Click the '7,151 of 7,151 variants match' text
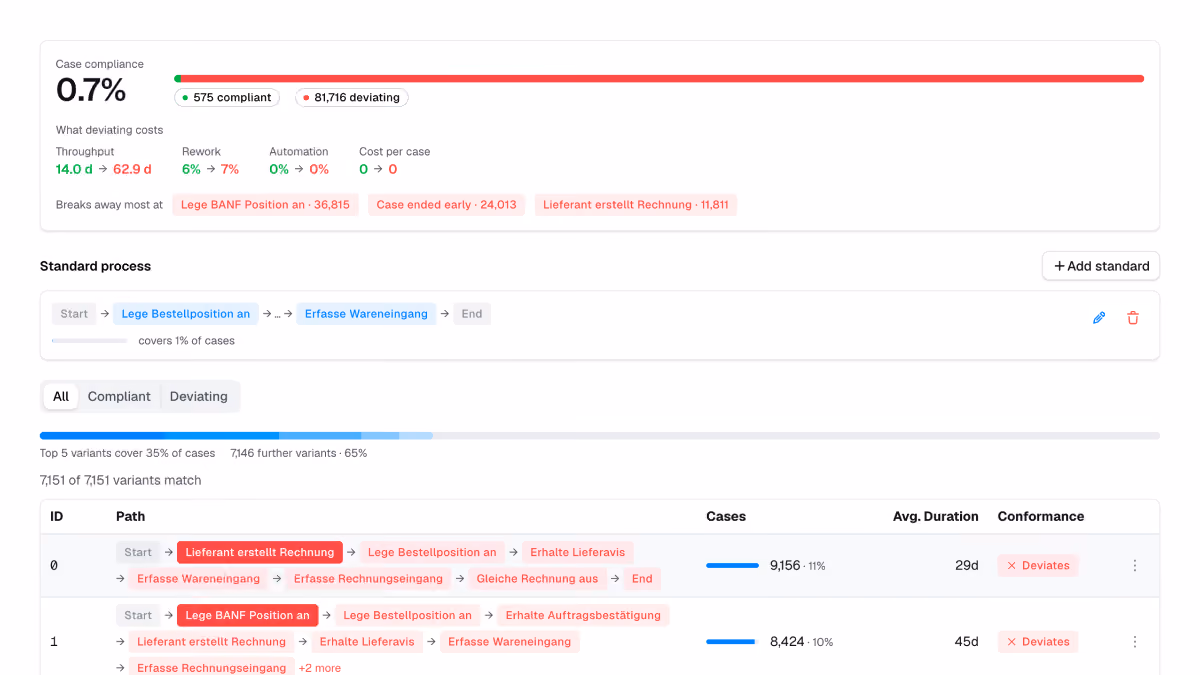The width and height of the screenshot is (1200, 675). click(121, 481)
